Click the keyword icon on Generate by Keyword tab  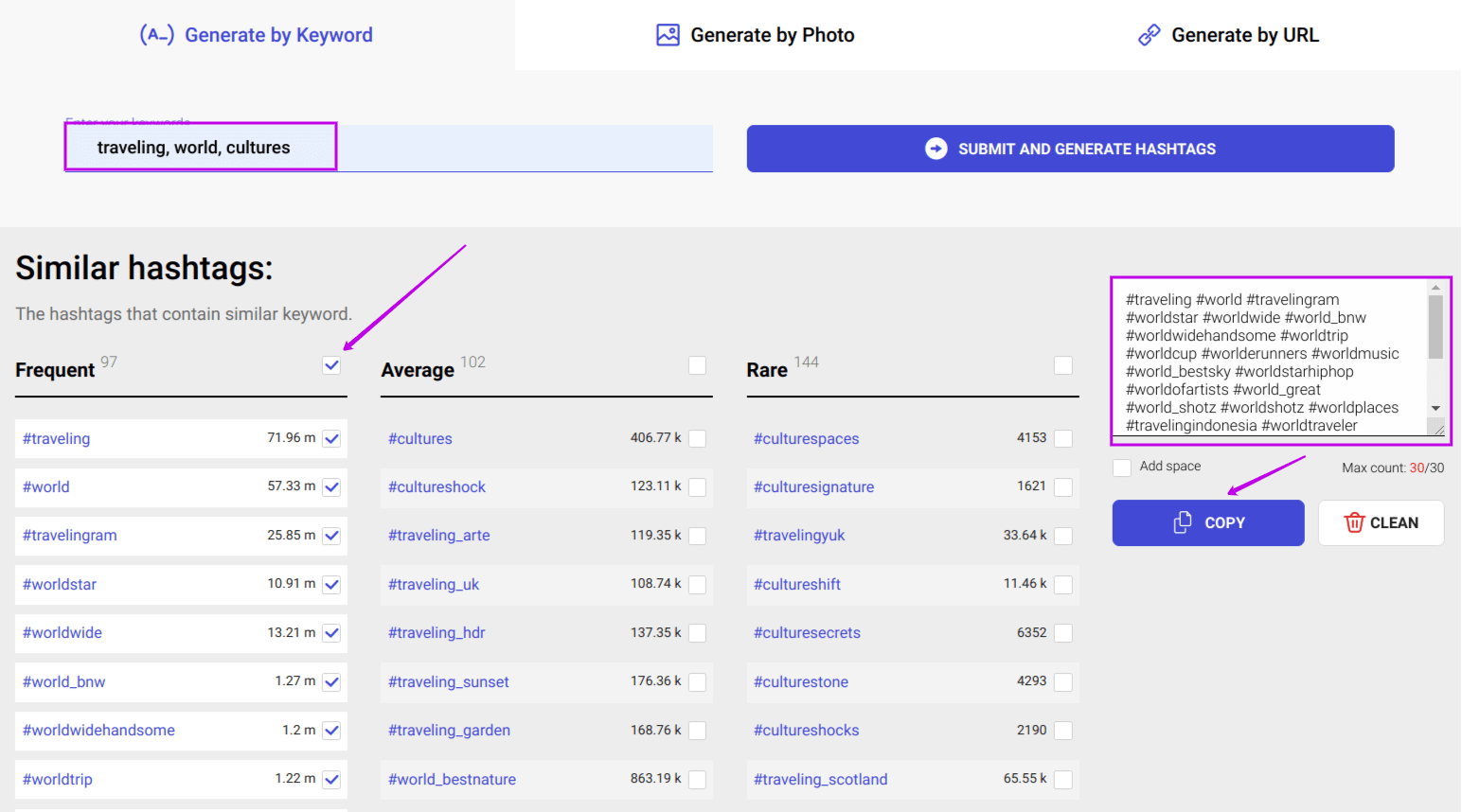coord(157,34)
